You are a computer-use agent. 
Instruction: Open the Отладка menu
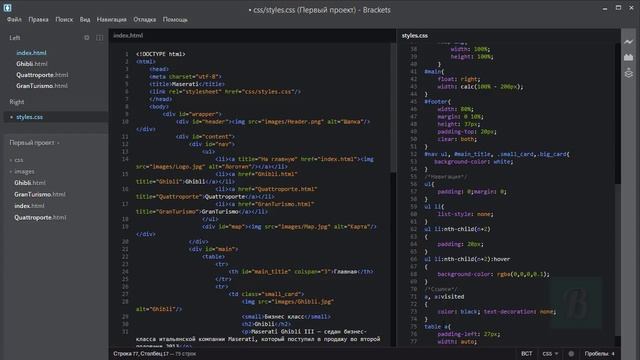144,20
